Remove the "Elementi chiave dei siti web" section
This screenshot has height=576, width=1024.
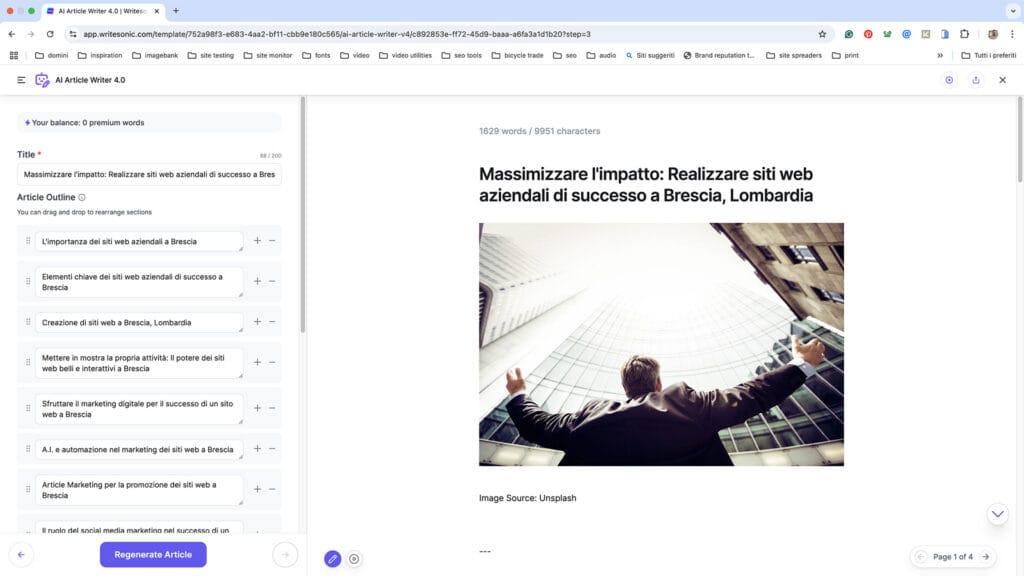(x=272, y=281)
